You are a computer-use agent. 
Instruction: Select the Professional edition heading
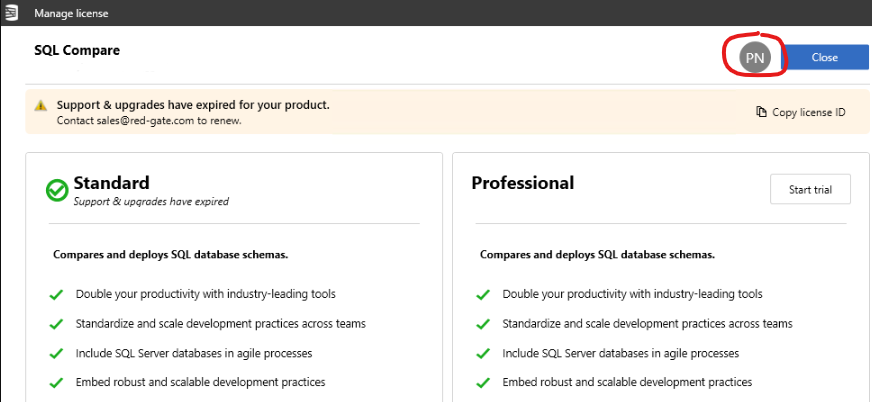point(523,183)
